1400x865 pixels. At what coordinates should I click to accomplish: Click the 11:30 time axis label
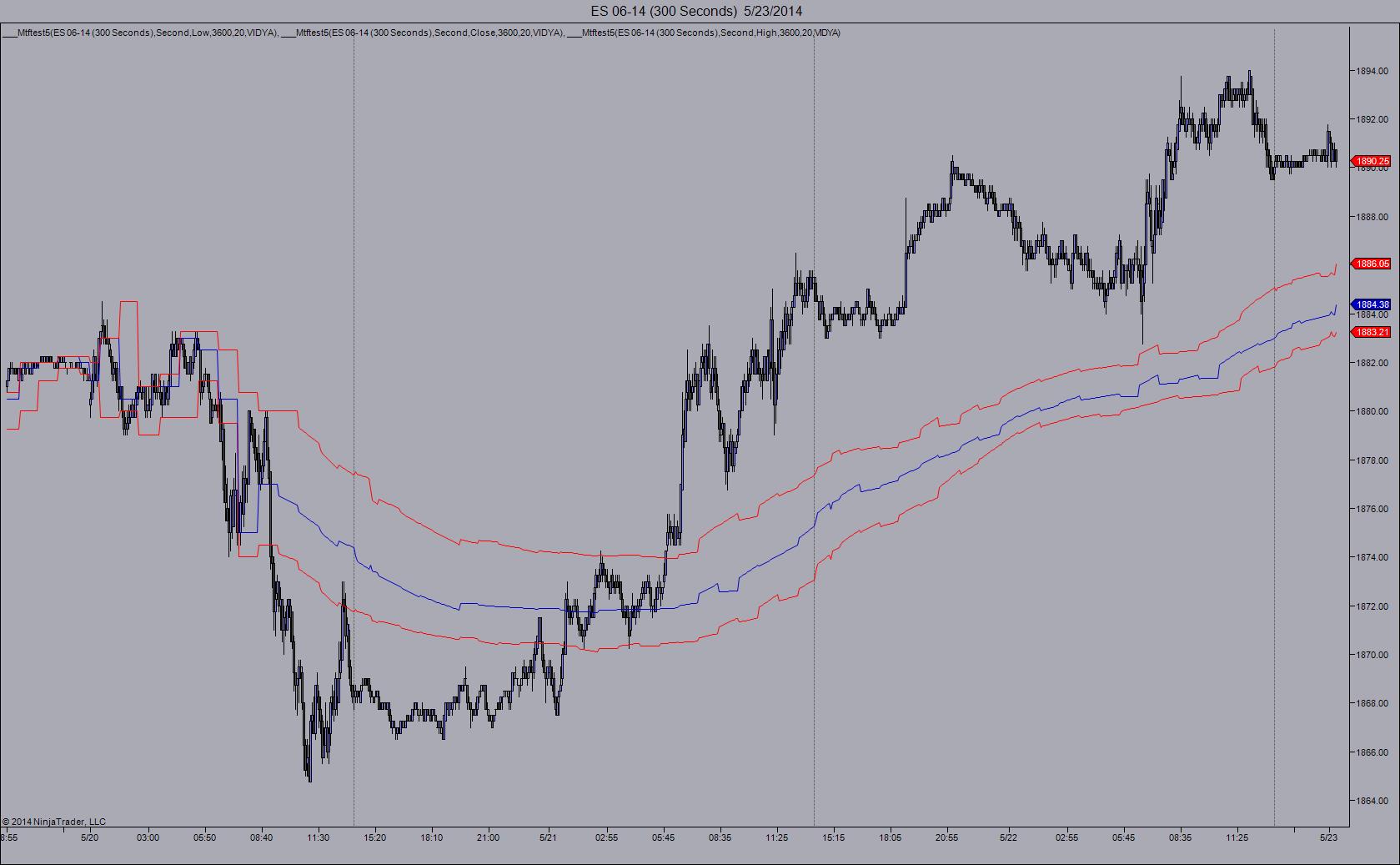pyautogui.click(x=318, y=837)
